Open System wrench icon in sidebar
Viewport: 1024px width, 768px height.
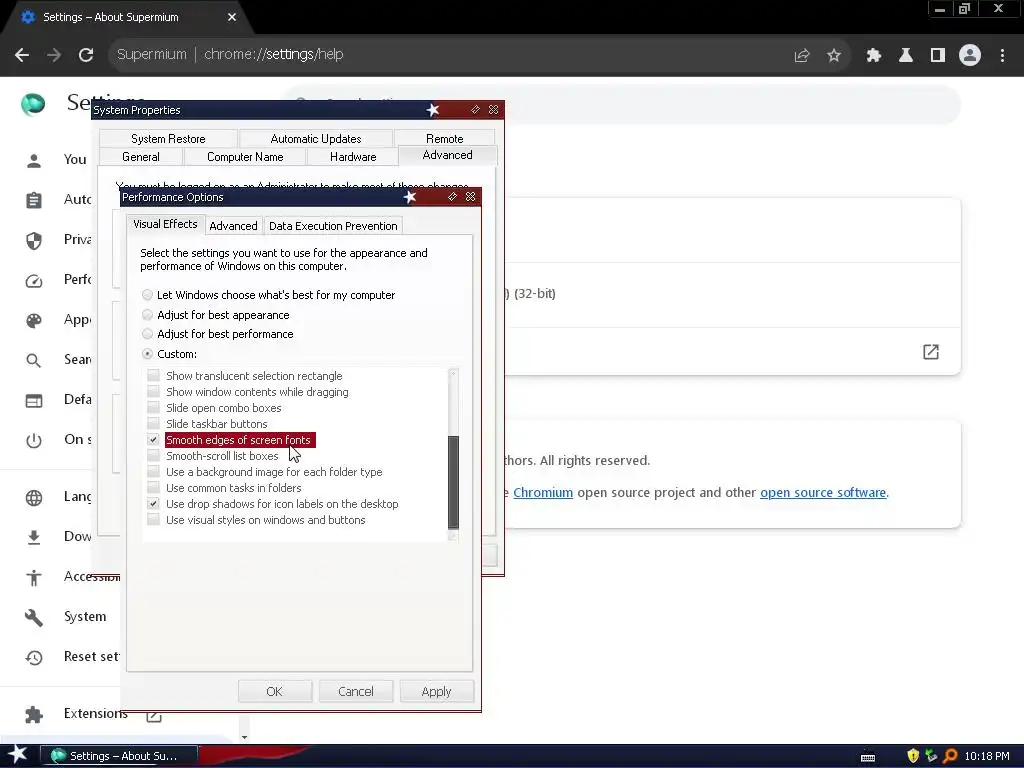tap(34, 617)
